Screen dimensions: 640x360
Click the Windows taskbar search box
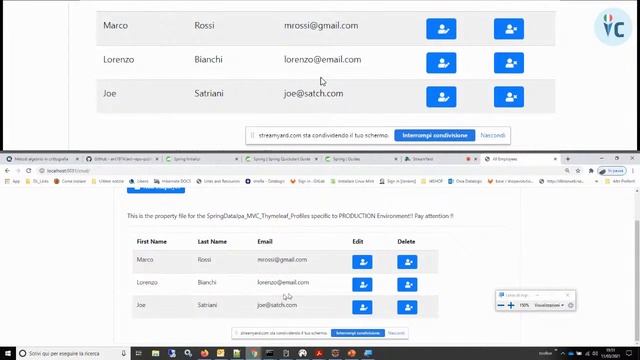[73, 353]
